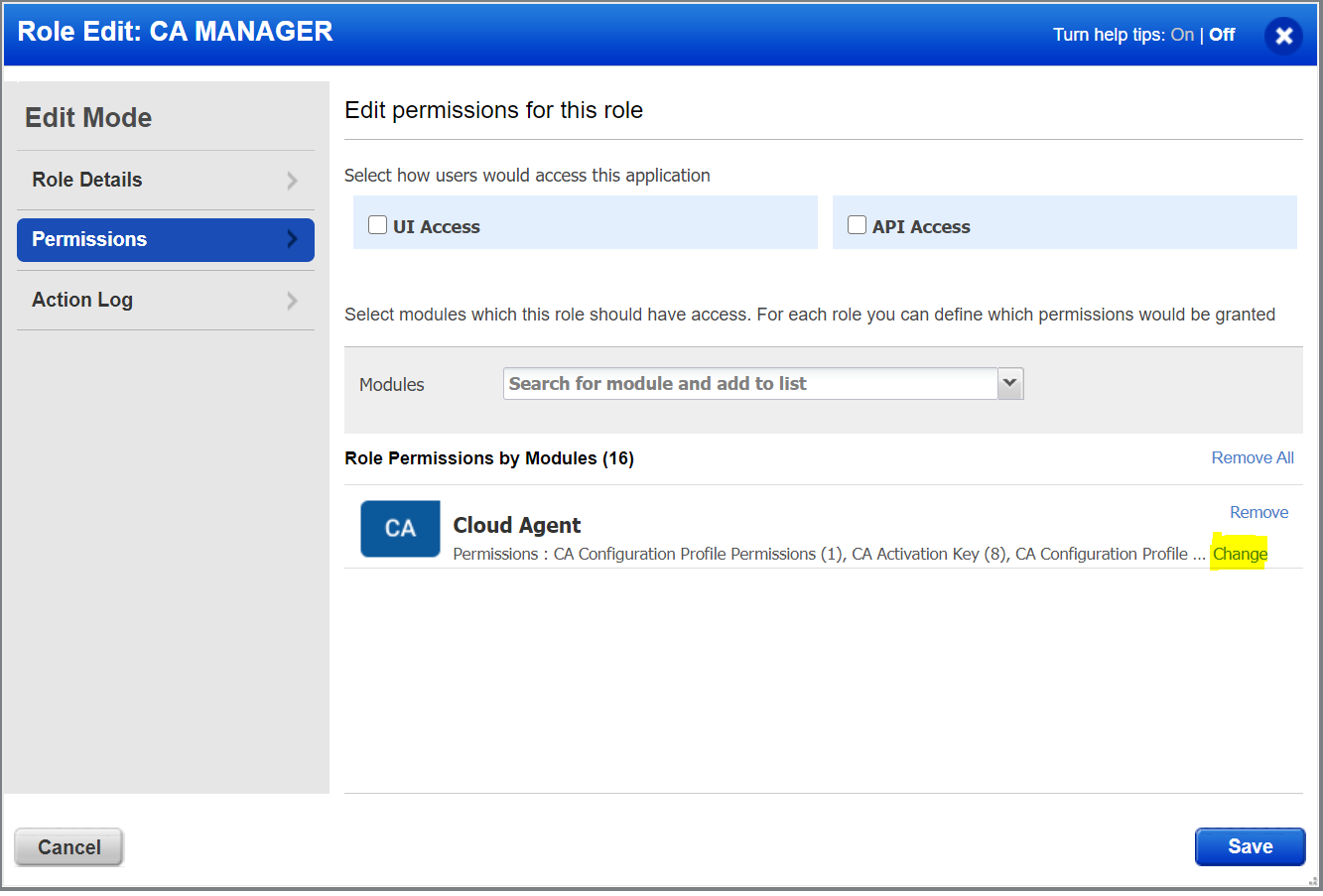Screen dimensions: 1323x896
Task: Enable UI Access for this role
Action: coord(377,224)
